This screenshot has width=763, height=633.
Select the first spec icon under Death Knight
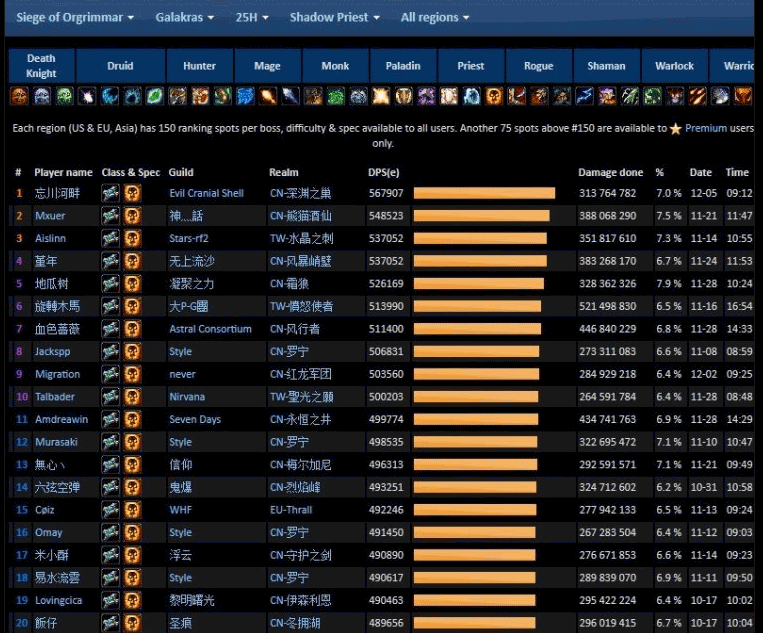(x=19, y=97)
